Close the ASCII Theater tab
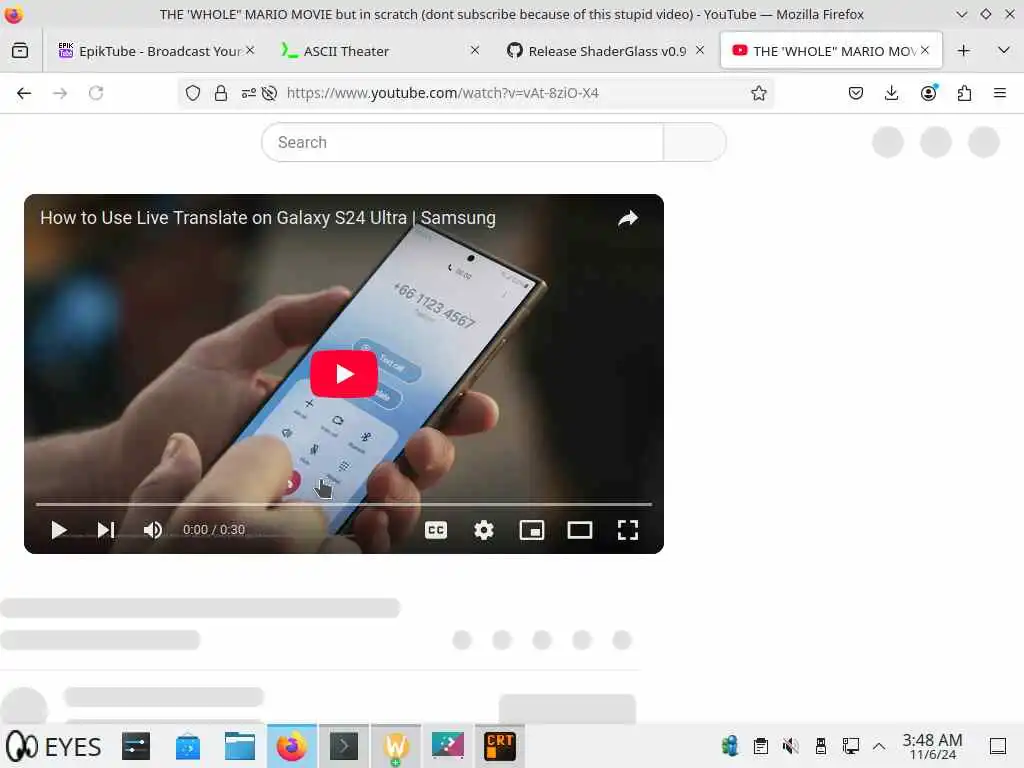1024x768 pixels. tap(475, 50)
